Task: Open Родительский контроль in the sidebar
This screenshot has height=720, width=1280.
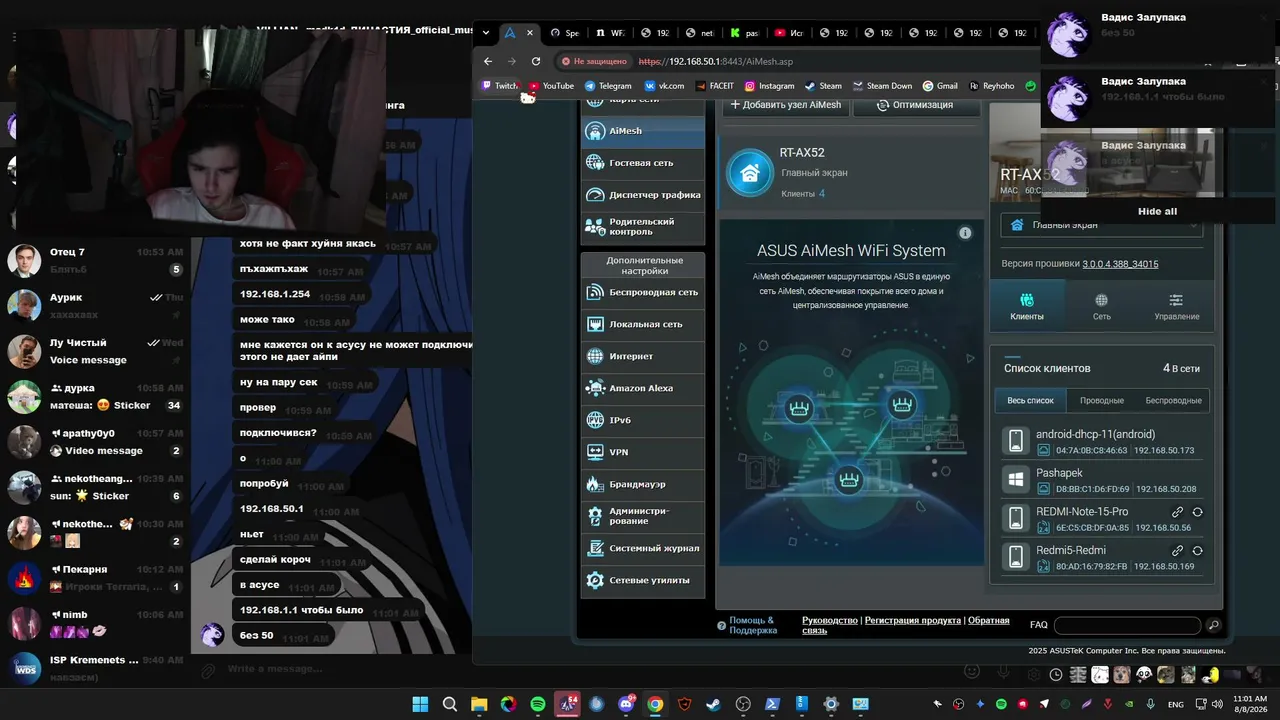Action: click(x=643, y=227)
